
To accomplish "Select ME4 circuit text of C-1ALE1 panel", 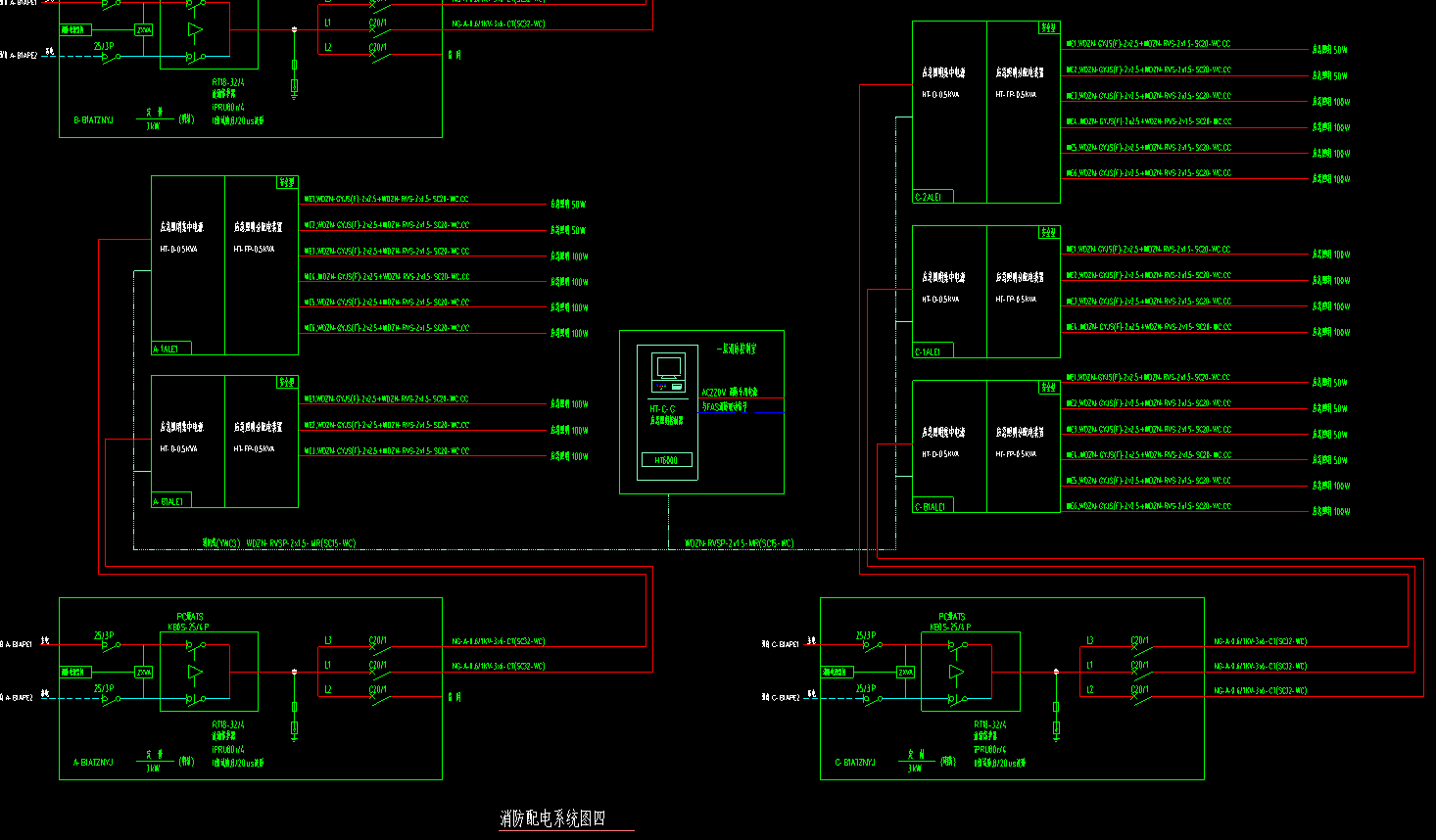I will pos(1148,327).
